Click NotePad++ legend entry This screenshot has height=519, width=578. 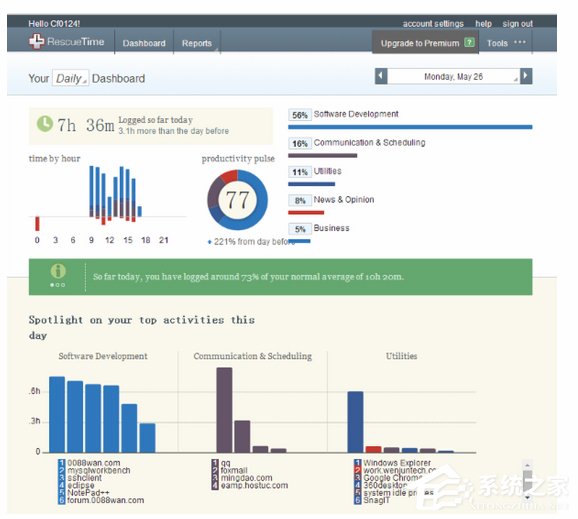[88, 493]
